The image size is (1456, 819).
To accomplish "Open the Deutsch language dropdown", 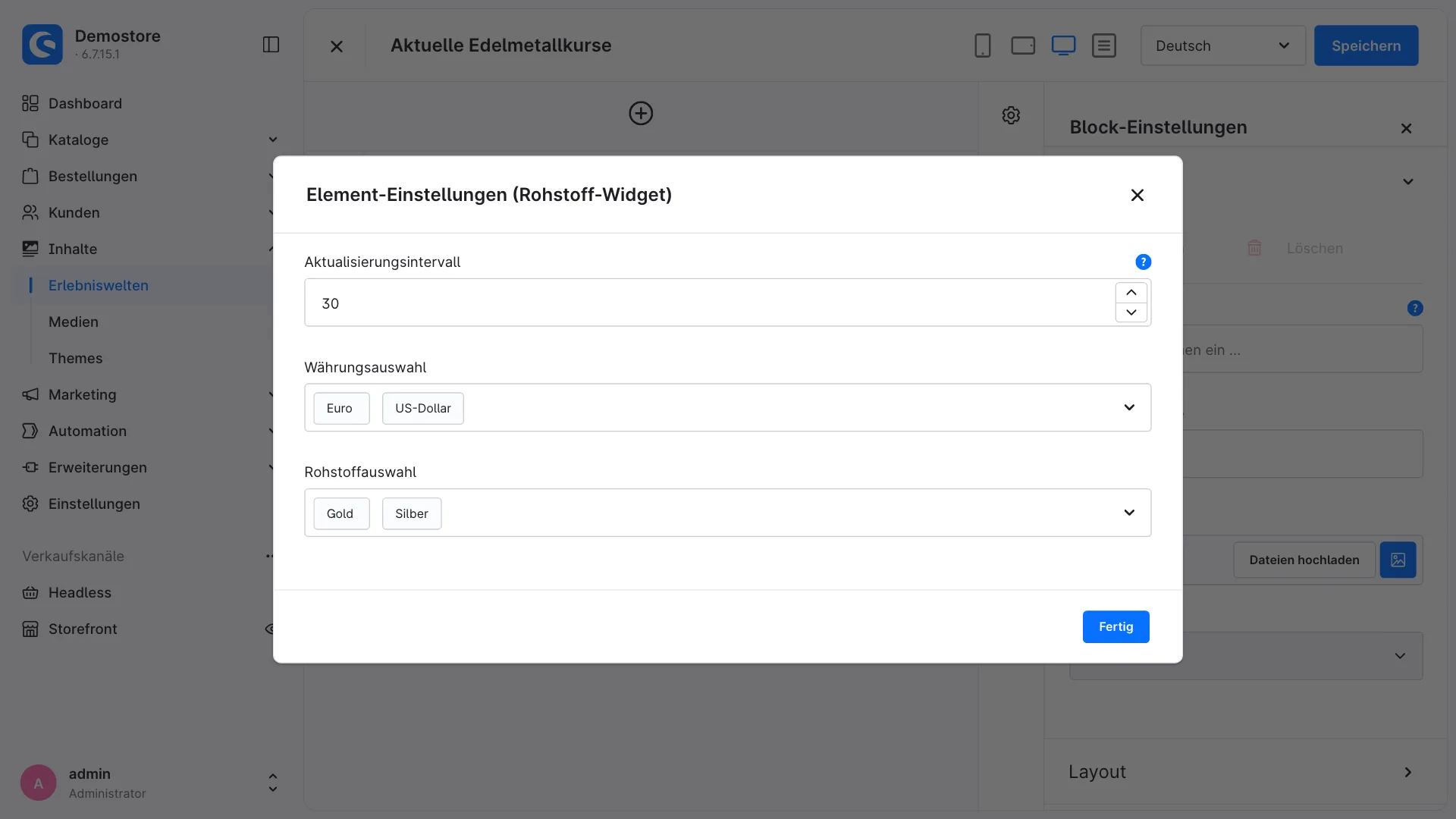I will point(1222,45).
